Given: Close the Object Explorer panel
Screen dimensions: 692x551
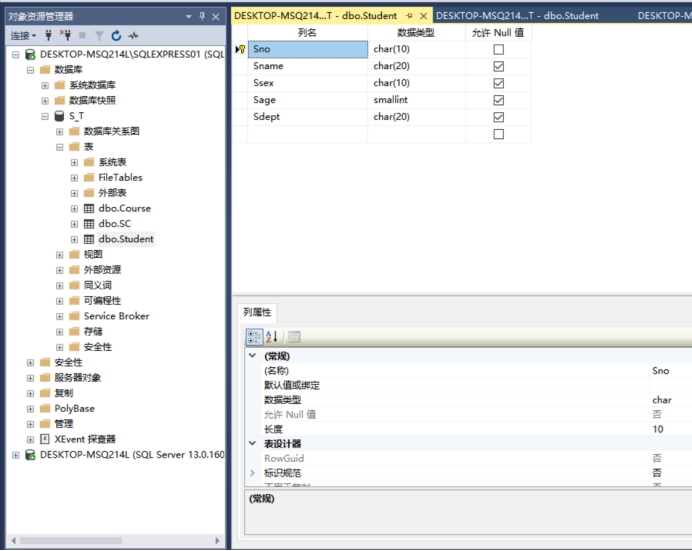Looking at the screenshot, I should pyautogui.click(x=216, y=17).
